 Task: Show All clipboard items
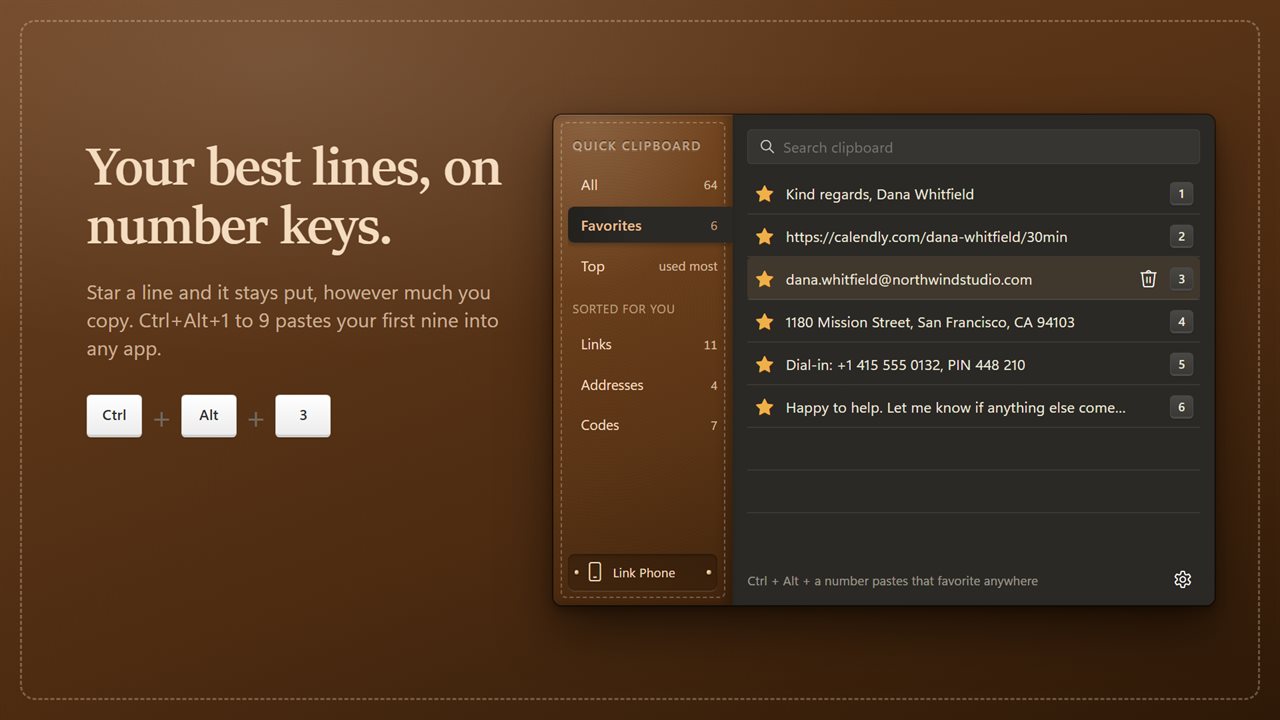tap(648, 185)
